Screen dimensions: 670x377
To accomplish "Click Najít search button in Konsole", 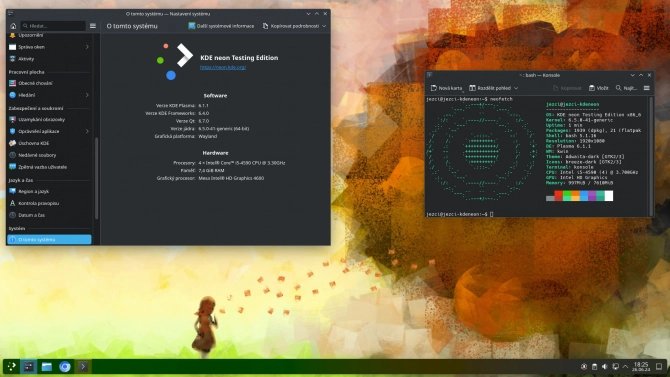I will (x=626, y=88).
